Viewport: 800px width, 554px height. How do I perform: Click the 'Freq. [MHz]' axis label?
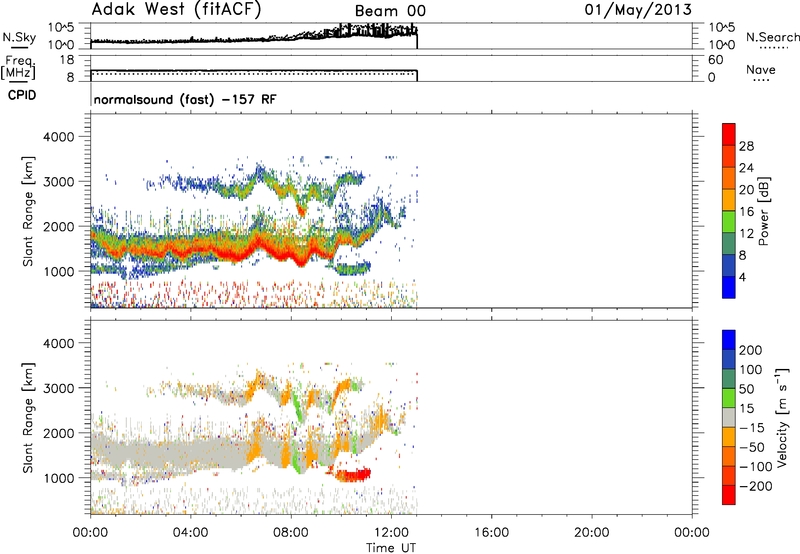(18, 67)
